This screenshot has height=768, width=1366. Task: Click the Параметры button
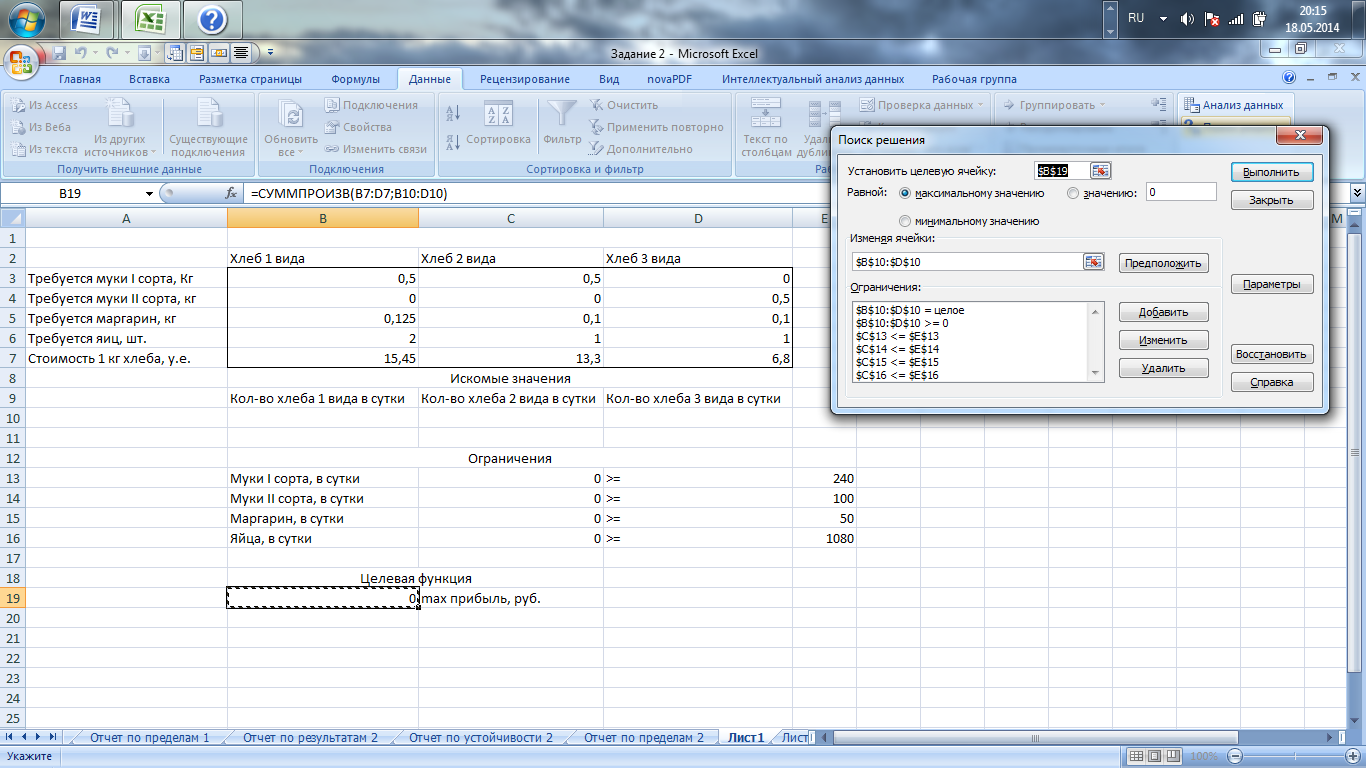click(1271, 284)
